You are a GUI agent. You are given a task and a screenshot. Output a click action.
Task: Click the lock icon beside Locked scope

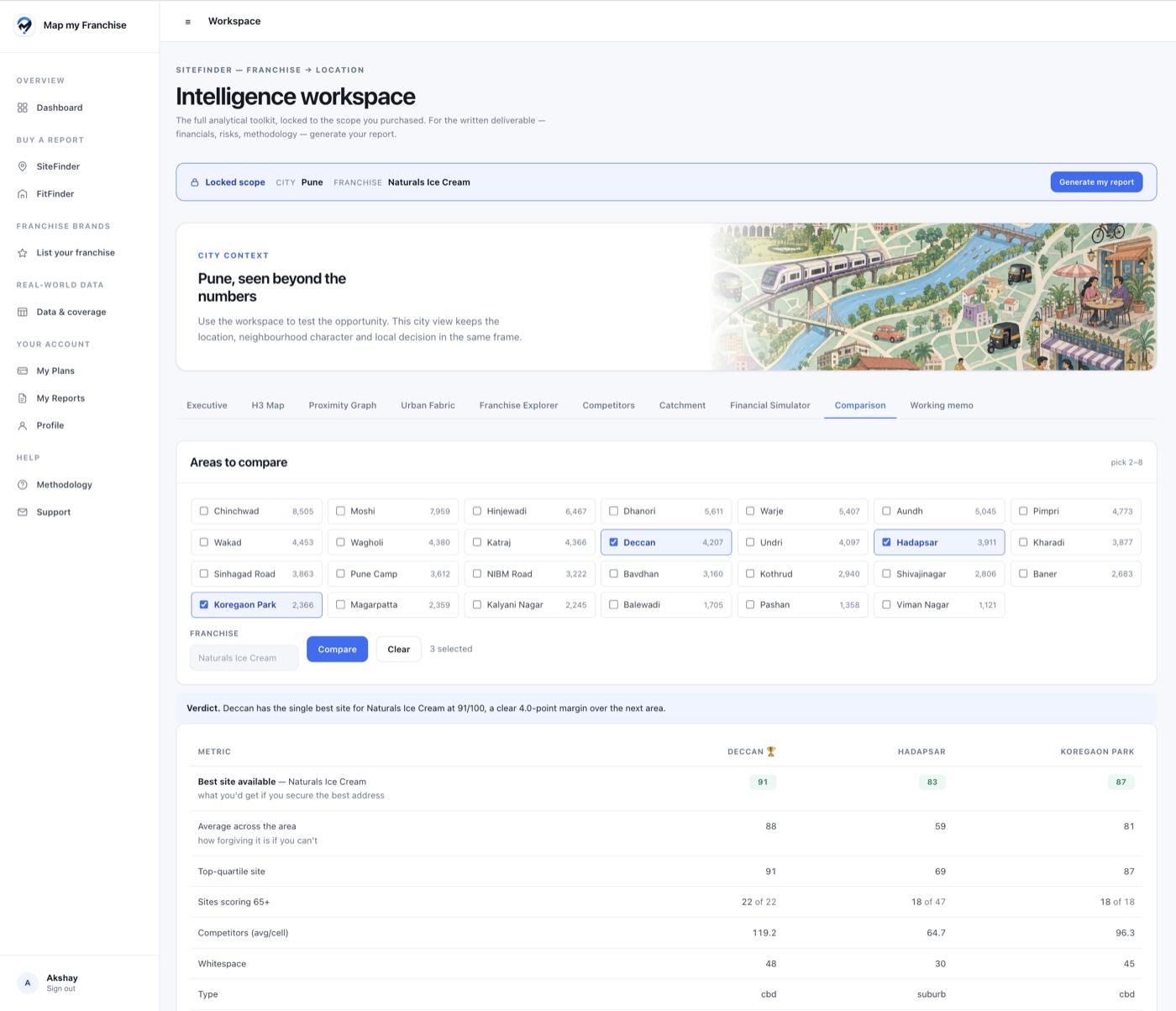tap(195, 182)
